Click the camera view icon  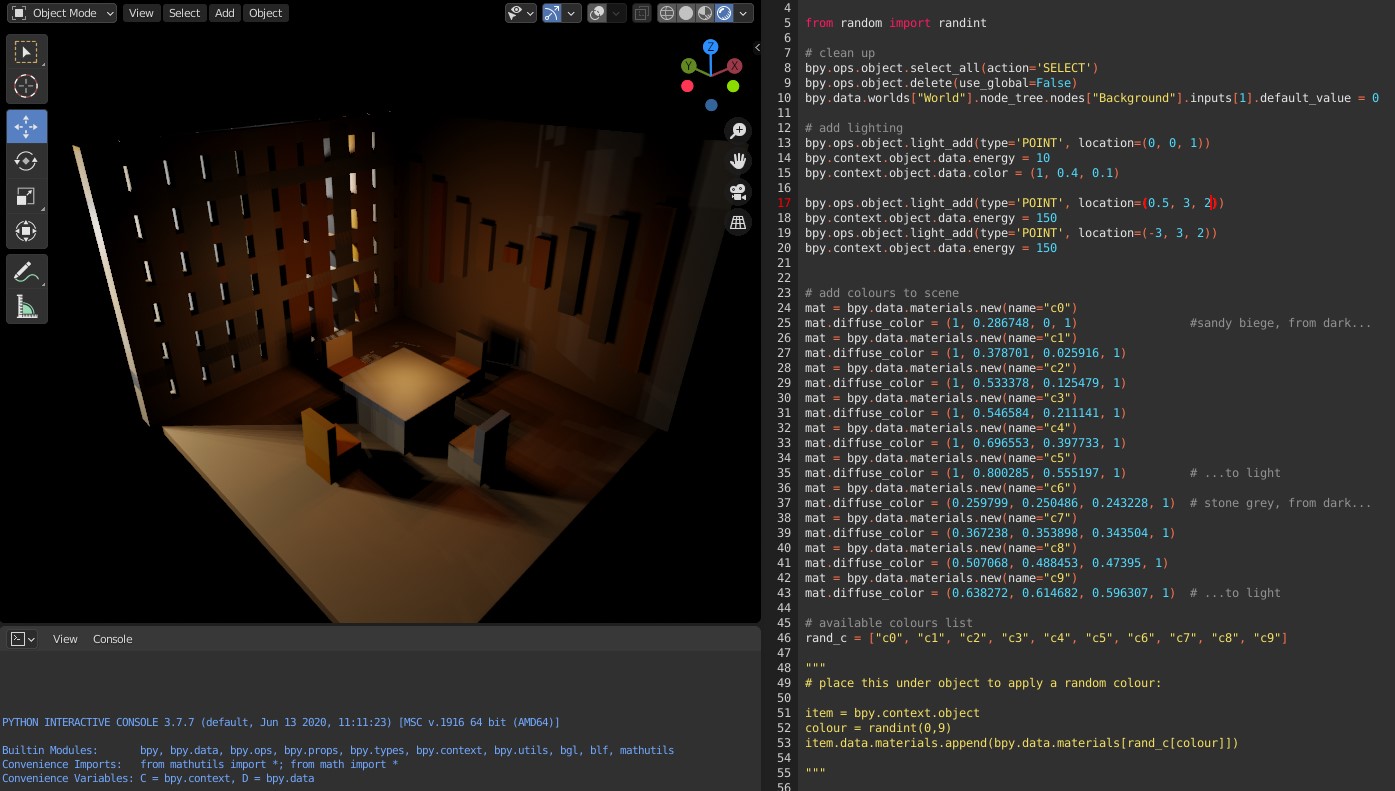pos(738,192)
